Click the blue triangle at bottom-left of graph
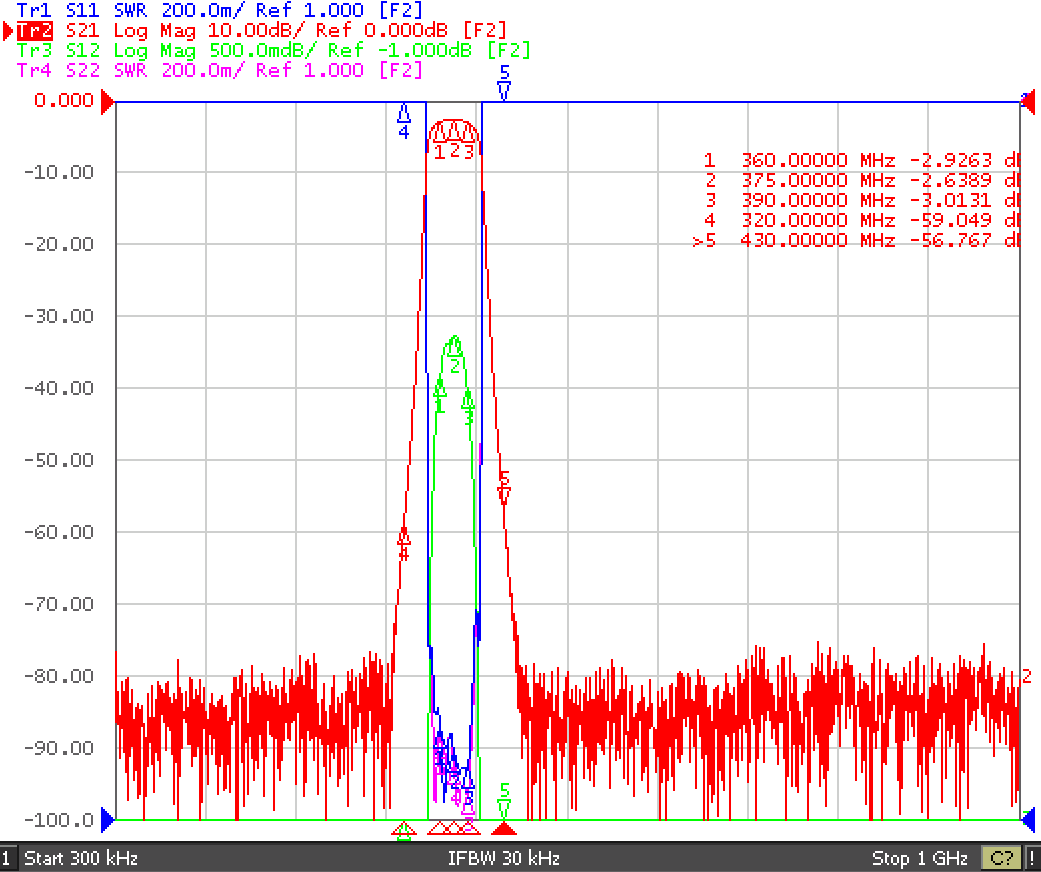The image size is (1041, 872). point(108,820)
